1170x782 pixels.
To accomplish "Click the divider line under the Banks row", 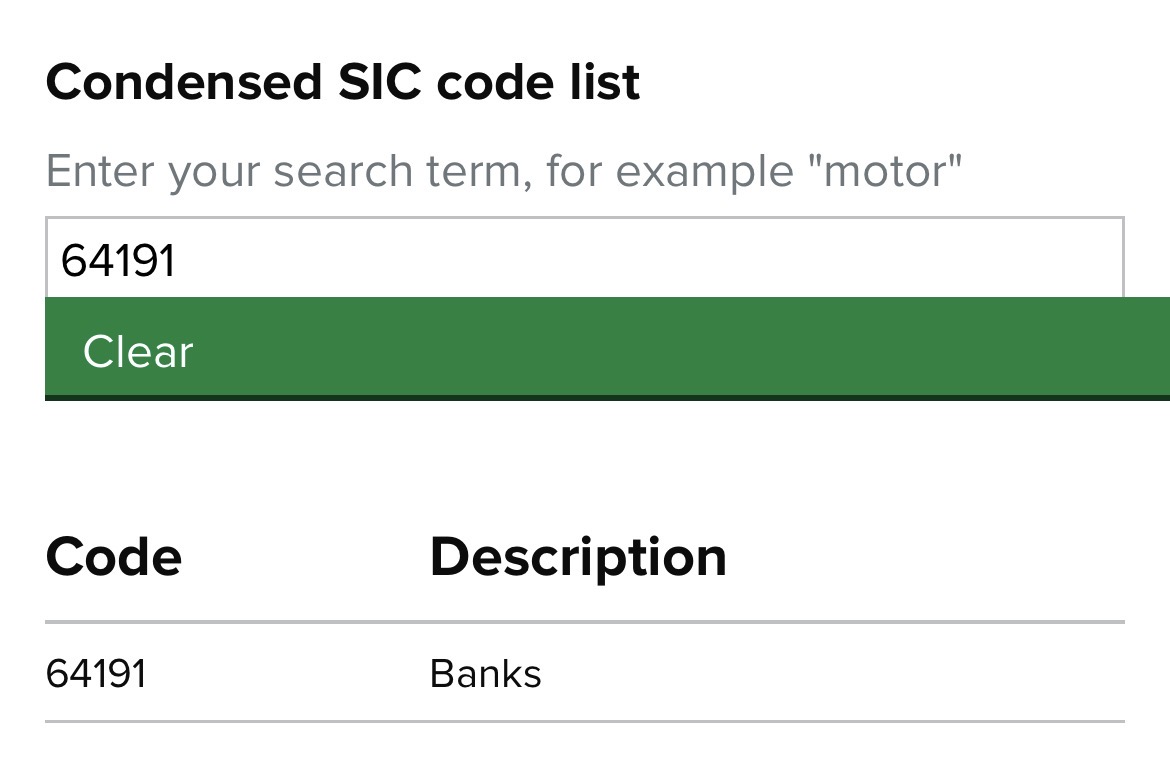I will (x=584, y=722).
